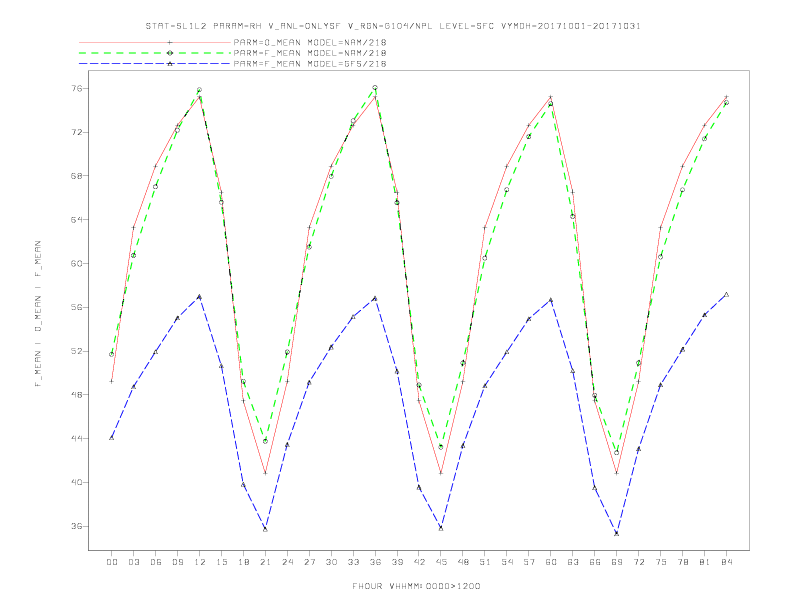The image size is (792, 612).
Task: Click red O_MEAN plus data point at hour 00
Action: click(x=112, y=381)
